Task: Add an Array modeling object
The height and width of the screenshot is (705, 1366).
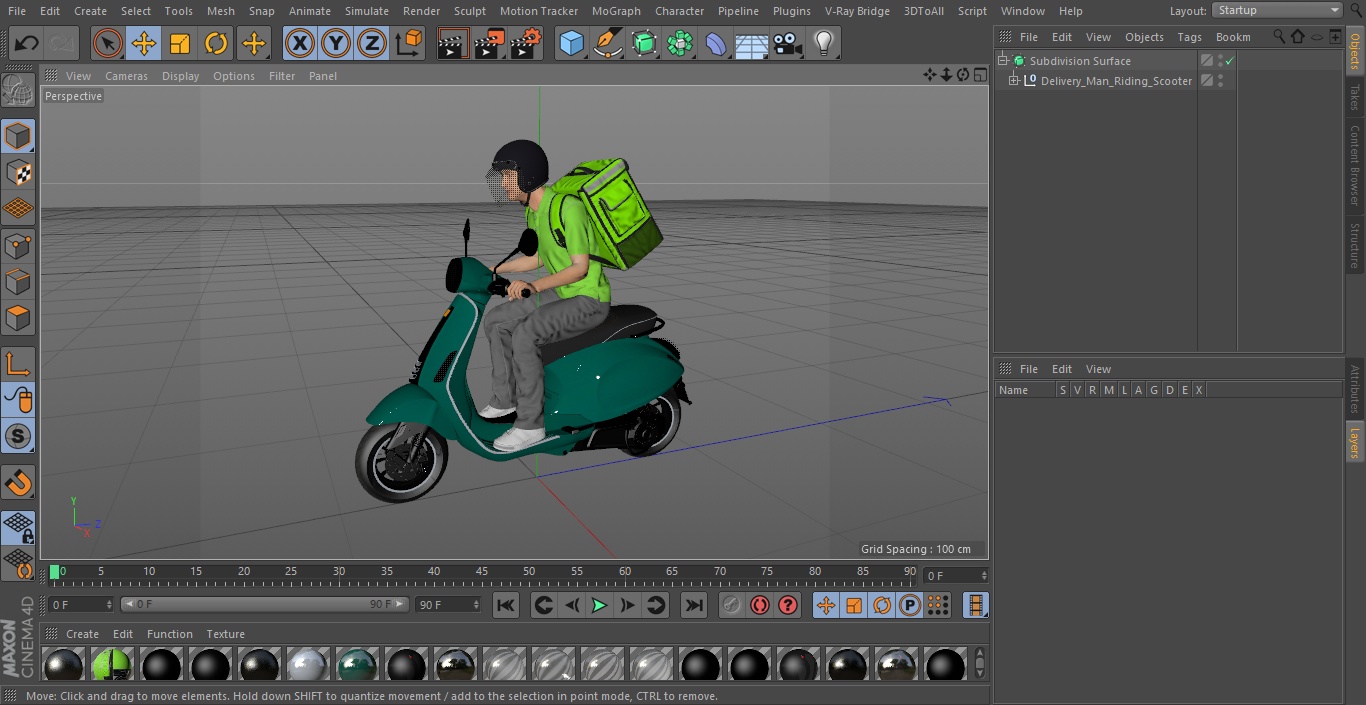Action: point(680,43)
